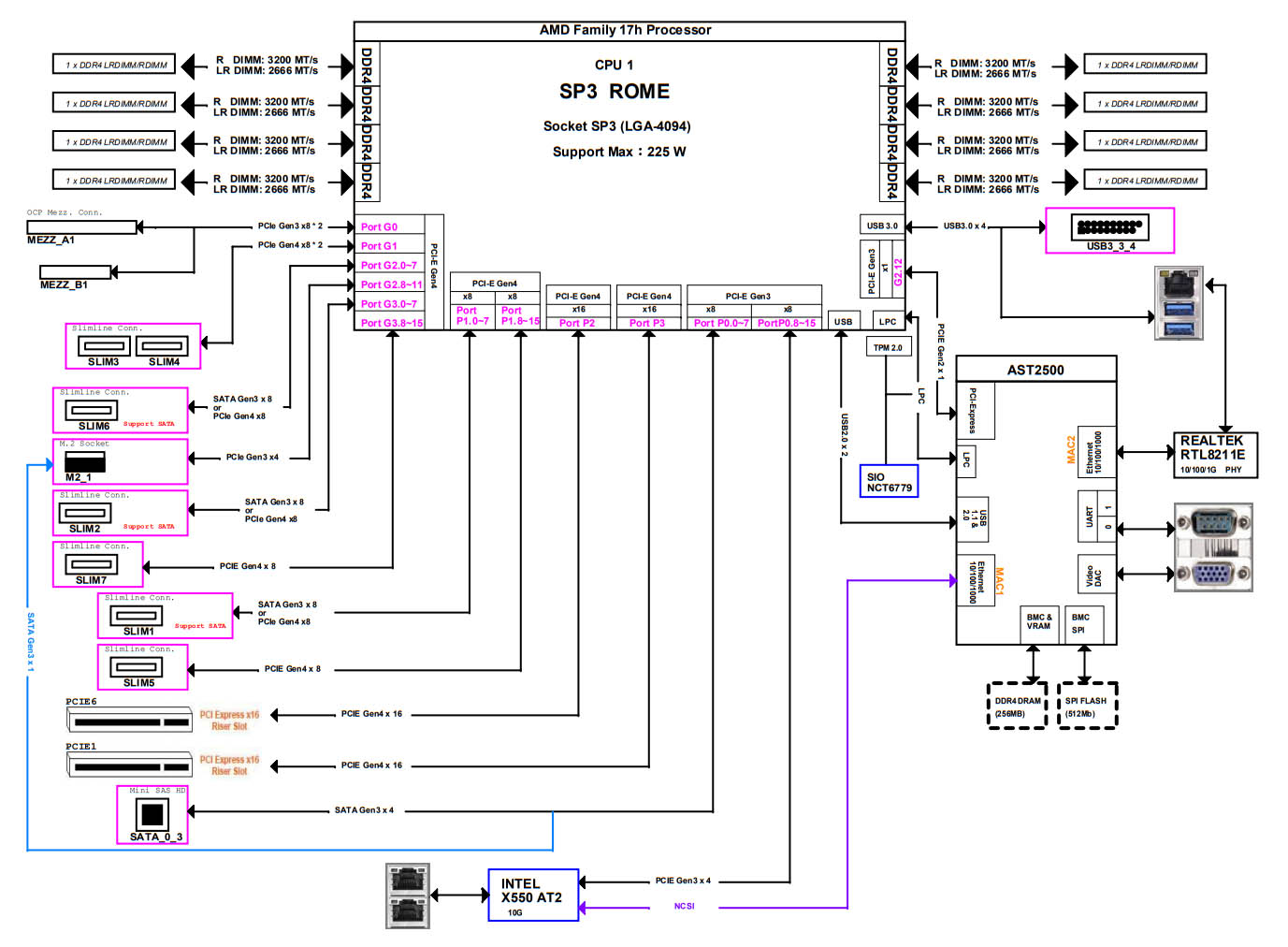This screenshot has height=947, width=1288.
Task: Select the 'AMD Family 17h Processor' title
Action: (x=625, y=30)
